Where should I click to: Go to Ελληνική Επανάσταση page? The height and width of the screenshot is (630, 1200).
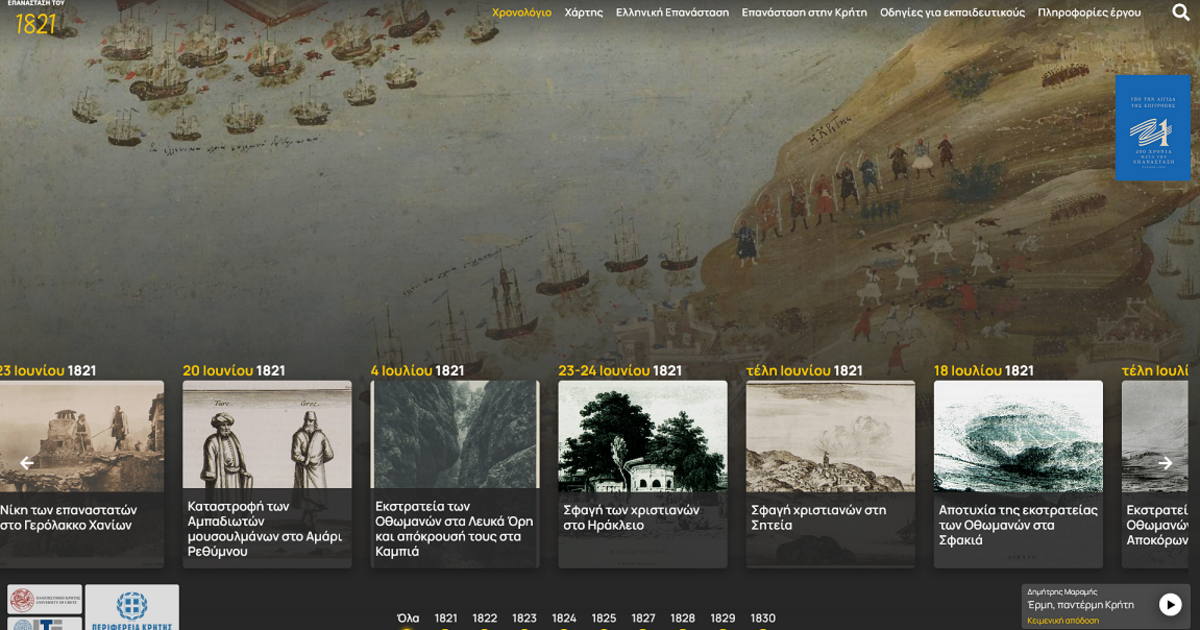click(672, 13)
